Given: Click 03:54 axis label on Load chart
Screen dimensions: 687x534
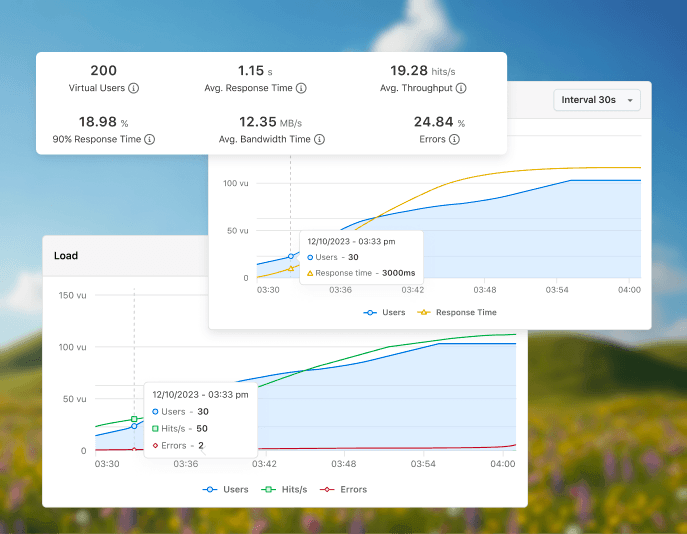Looking at the screenshot, I should tap(423, 463).
